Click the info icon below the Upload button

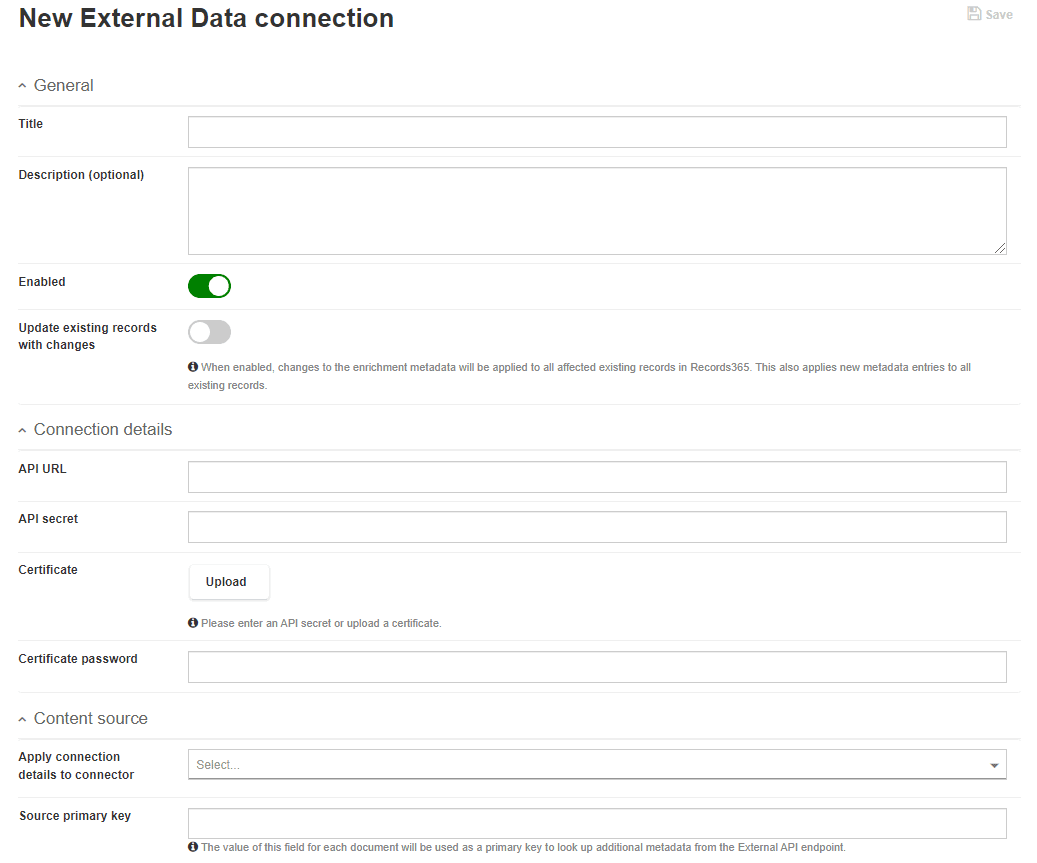click(x=192, y=622)
